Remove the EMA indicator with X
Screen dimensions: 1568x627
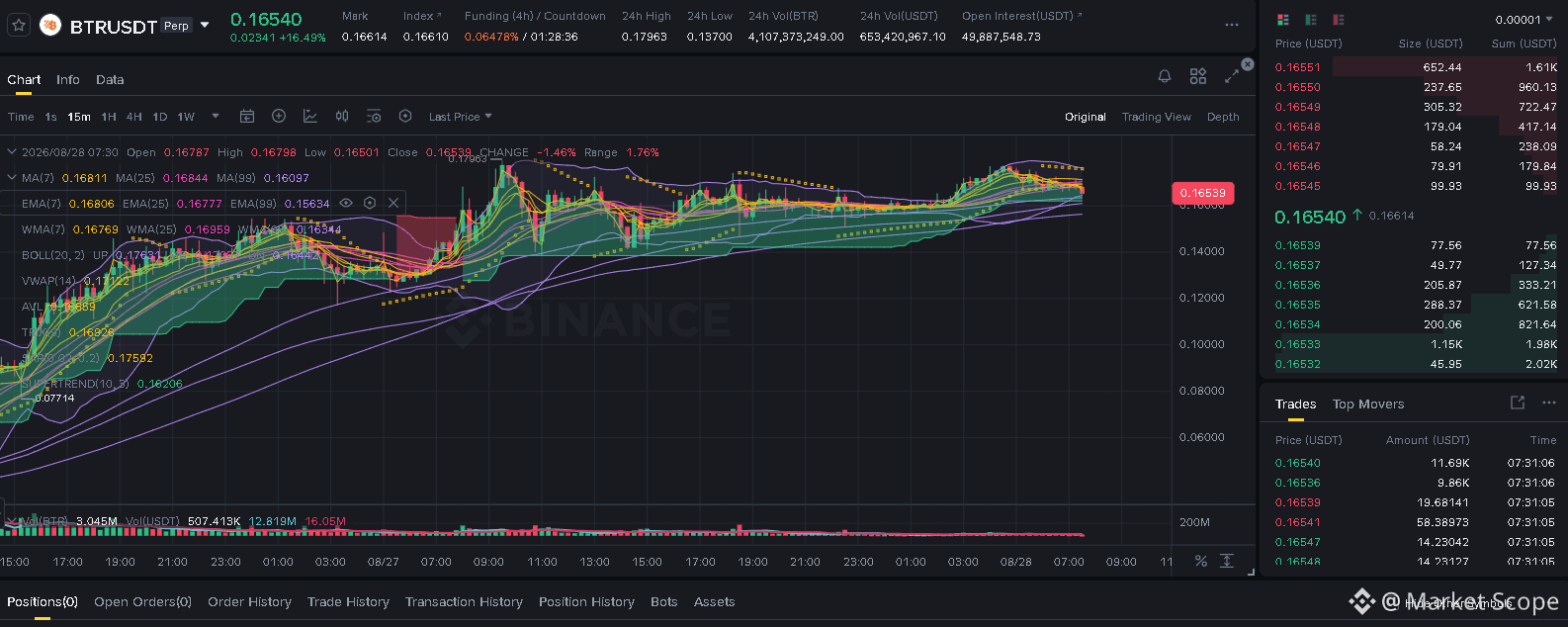[x=393, y=203]
